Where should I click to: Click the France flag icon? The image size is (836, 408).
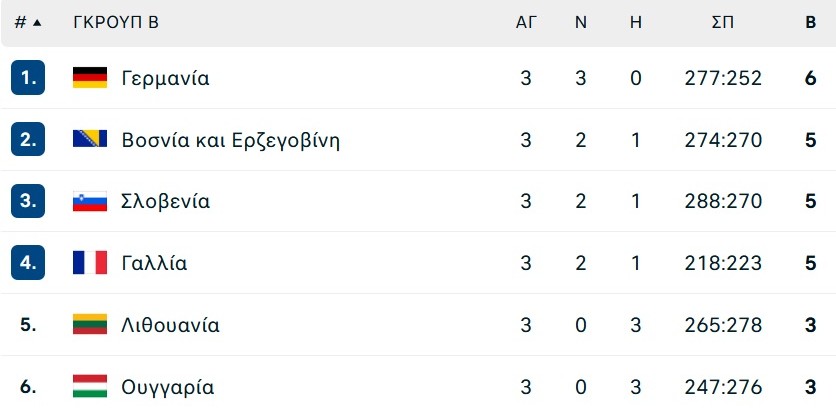pyautogui.click(x=90, y=263)
